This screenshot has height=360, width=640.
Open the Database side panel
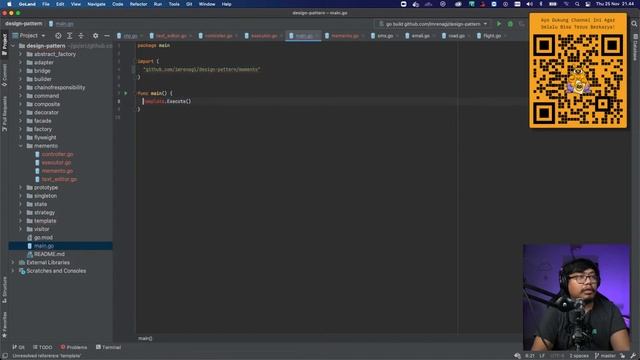636,47
